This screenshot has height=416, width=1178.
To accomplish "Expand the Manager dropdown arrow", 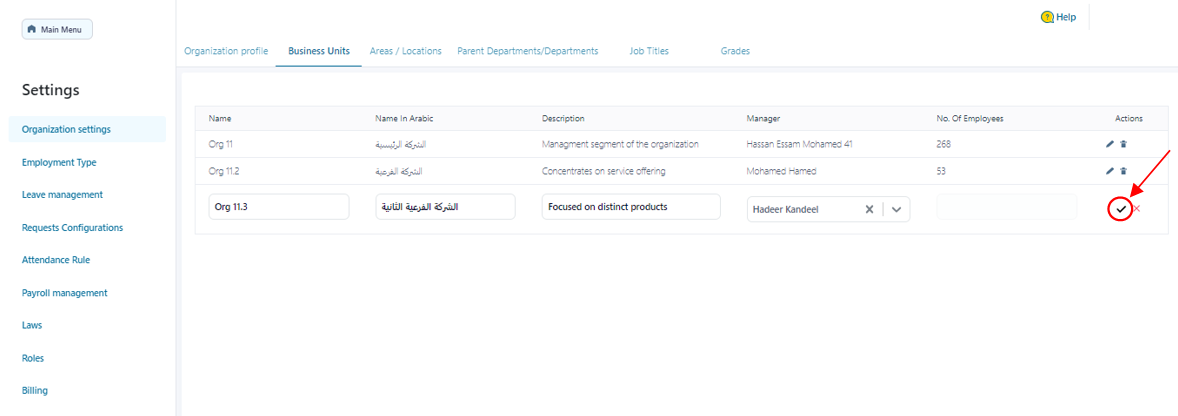I will coord(896,209).
